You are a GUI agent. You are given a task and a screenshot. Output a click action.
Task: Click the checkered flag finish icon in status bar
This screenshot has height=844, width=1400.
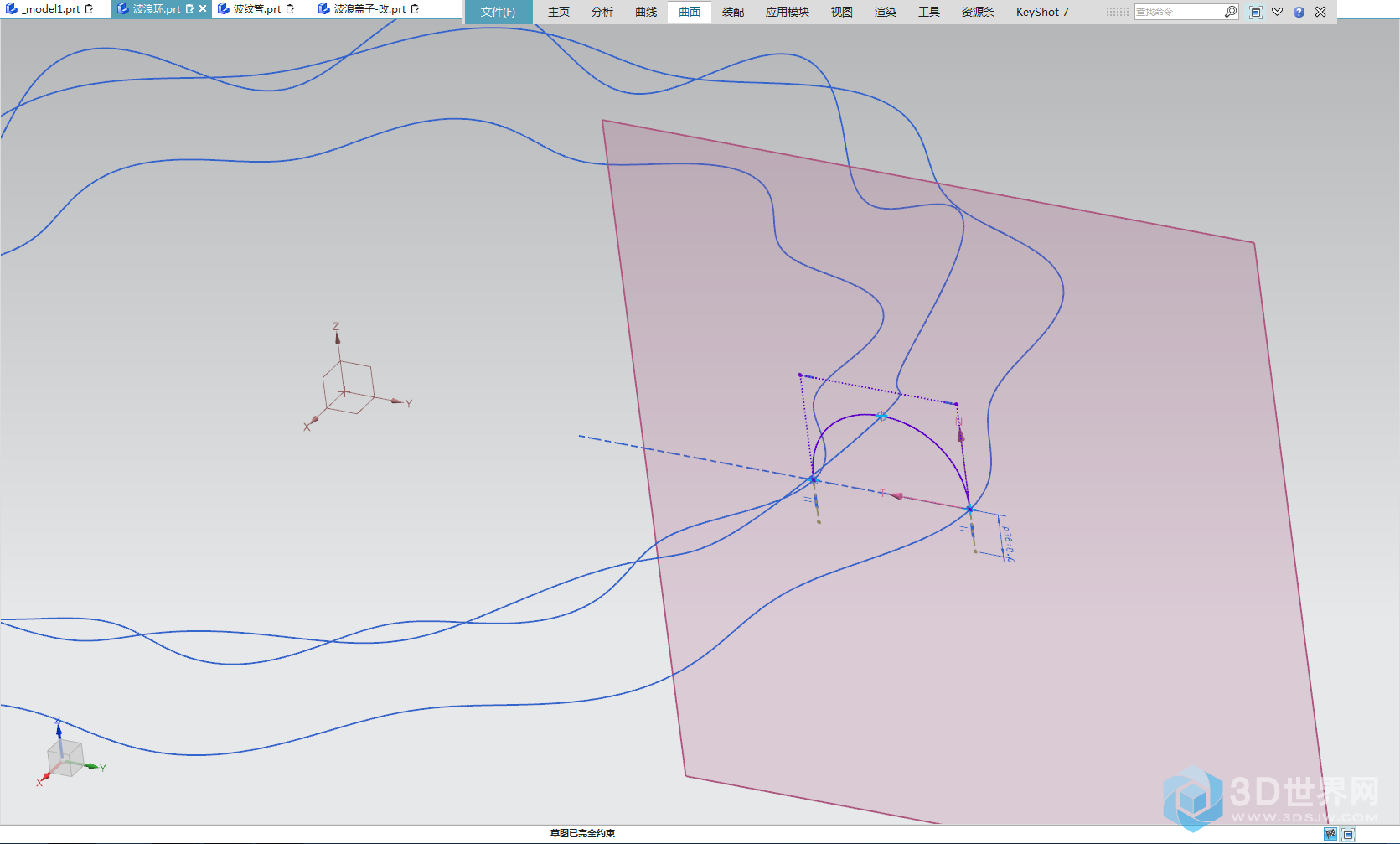pos(1330,834)
